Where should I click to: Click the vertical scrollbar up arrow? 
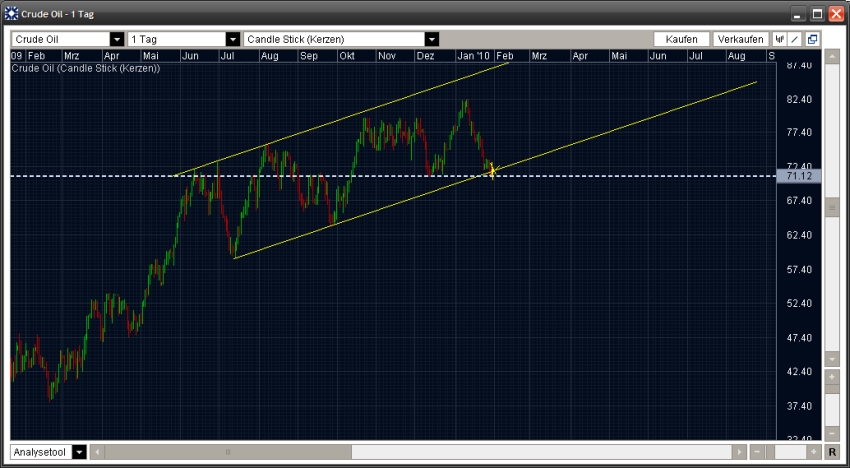tap(832, 56)
